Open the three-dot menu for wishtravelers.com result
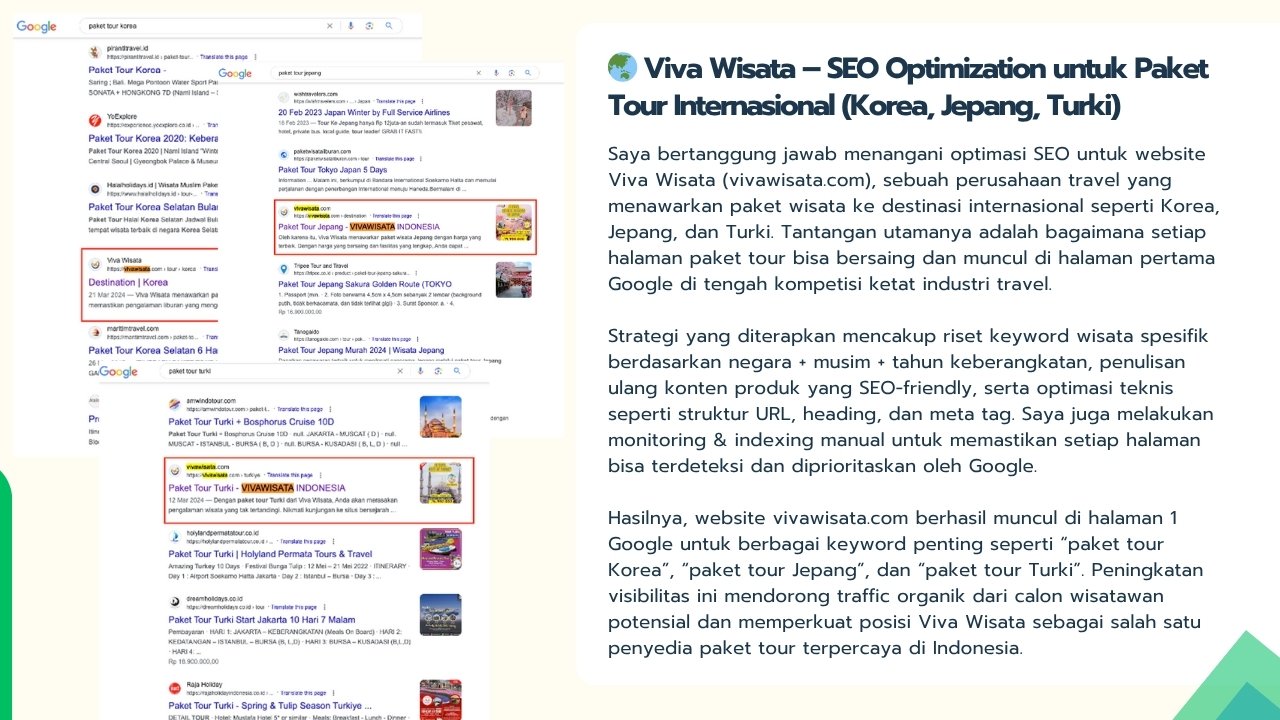 tap(421, 101)
